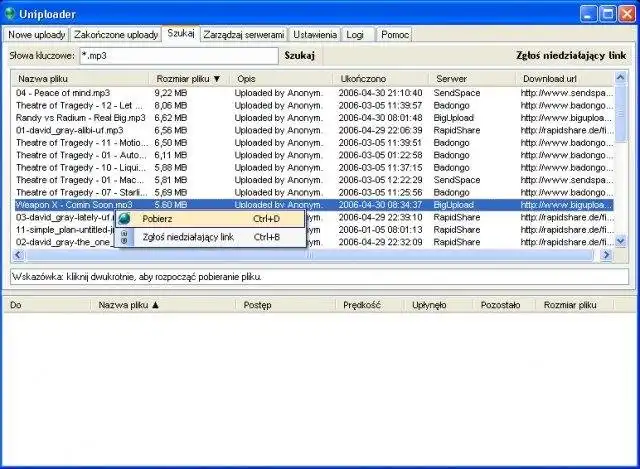Click the SendSpace cell in Peace of mind row

point(457,93)
